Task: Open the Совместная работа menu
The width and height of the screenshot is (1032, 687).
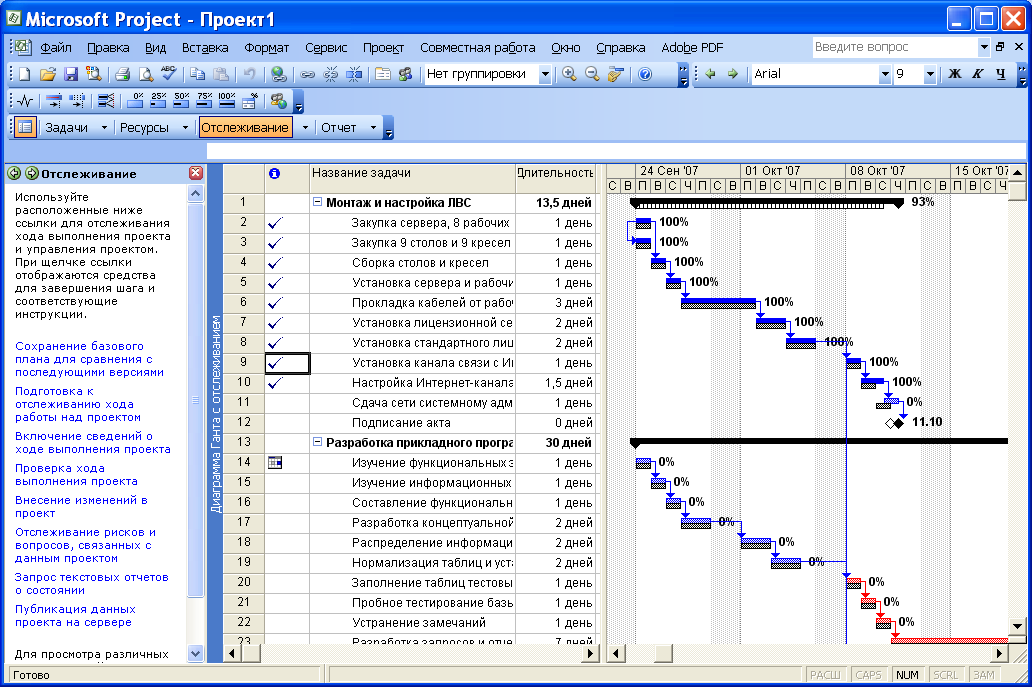Action: [x=478, y=47]
